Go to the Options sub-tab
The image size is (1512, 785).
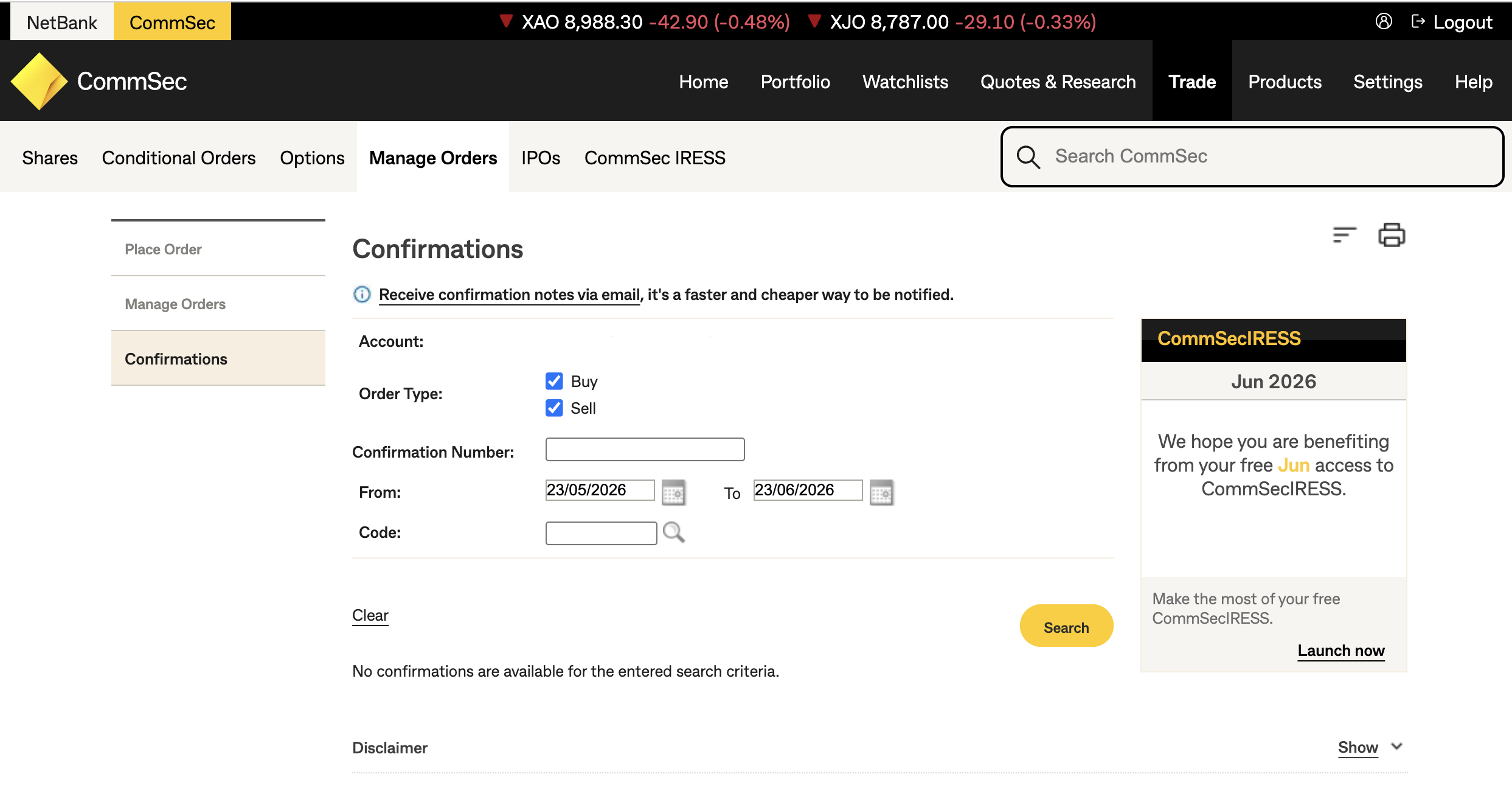(x=312, y=158)
